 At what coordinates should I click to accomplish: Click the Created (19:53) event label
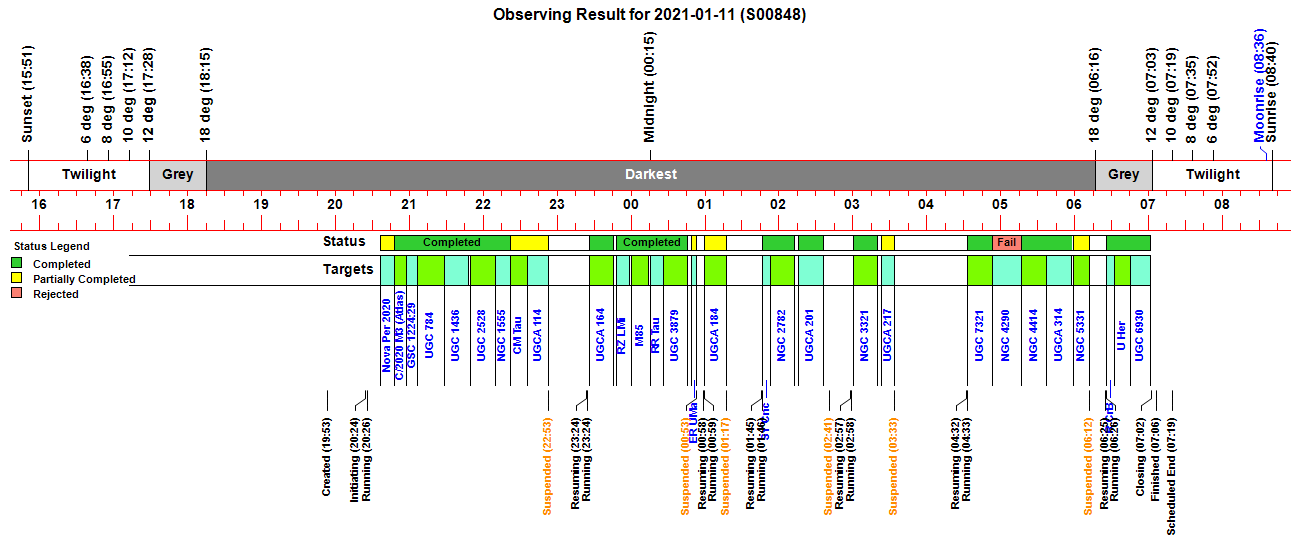click(x=327, y=457)
